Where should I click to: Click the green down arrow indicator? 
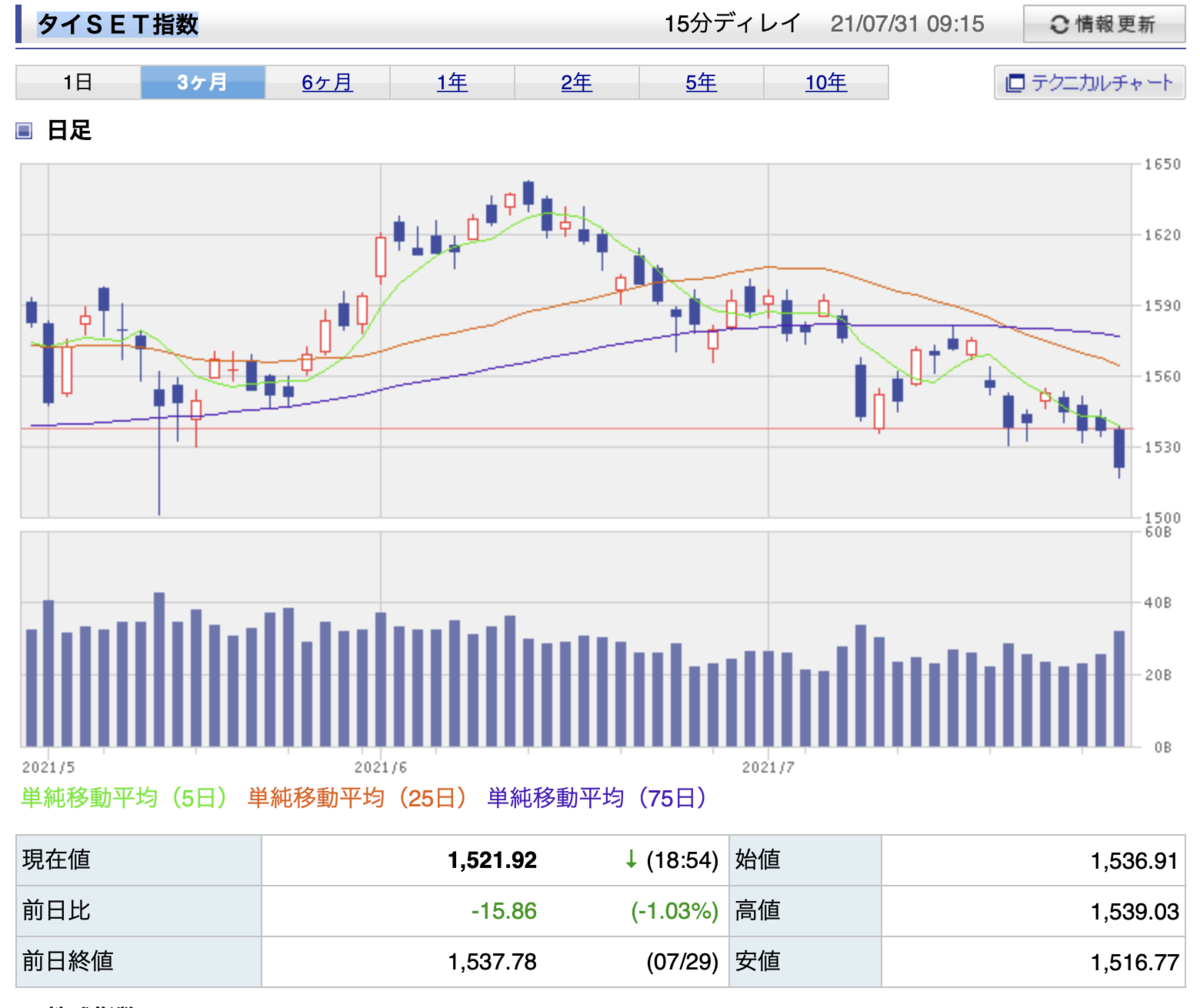click(631, 860)
